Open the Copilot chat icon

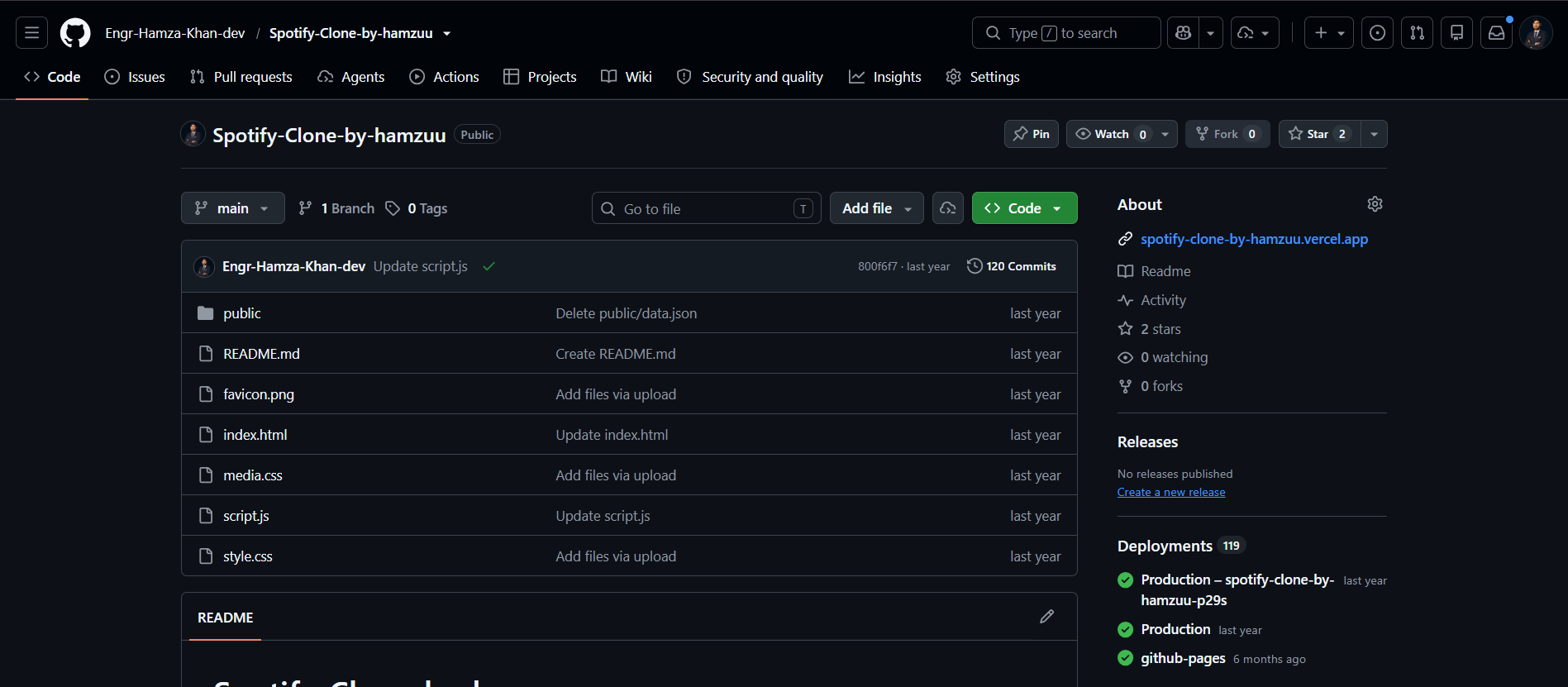coord(1183,33)
